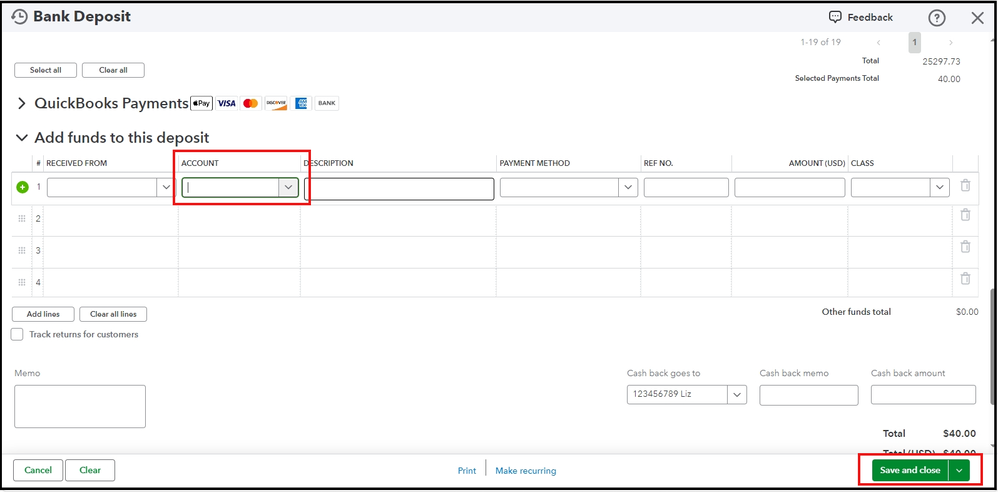Click the Account text input on line 1
The image size is (998, 492).
(230, 187)
